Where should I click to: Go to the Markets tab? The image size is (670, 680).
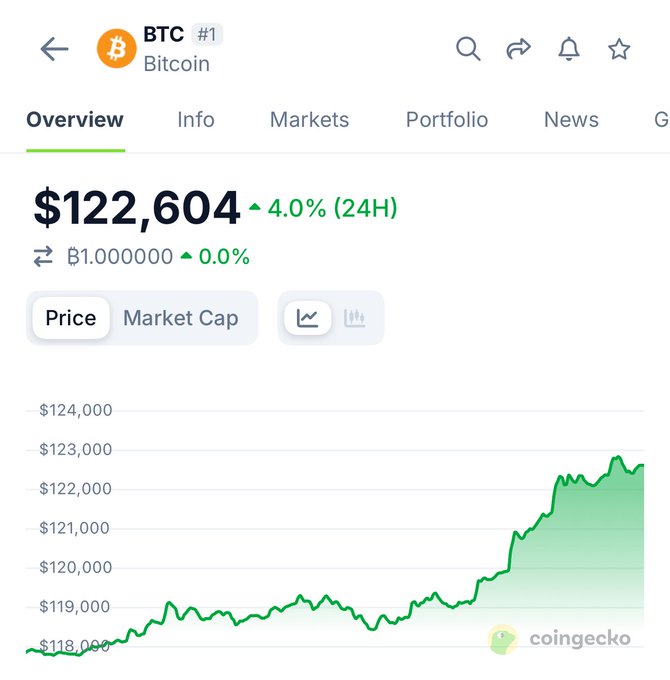(309, 120)
